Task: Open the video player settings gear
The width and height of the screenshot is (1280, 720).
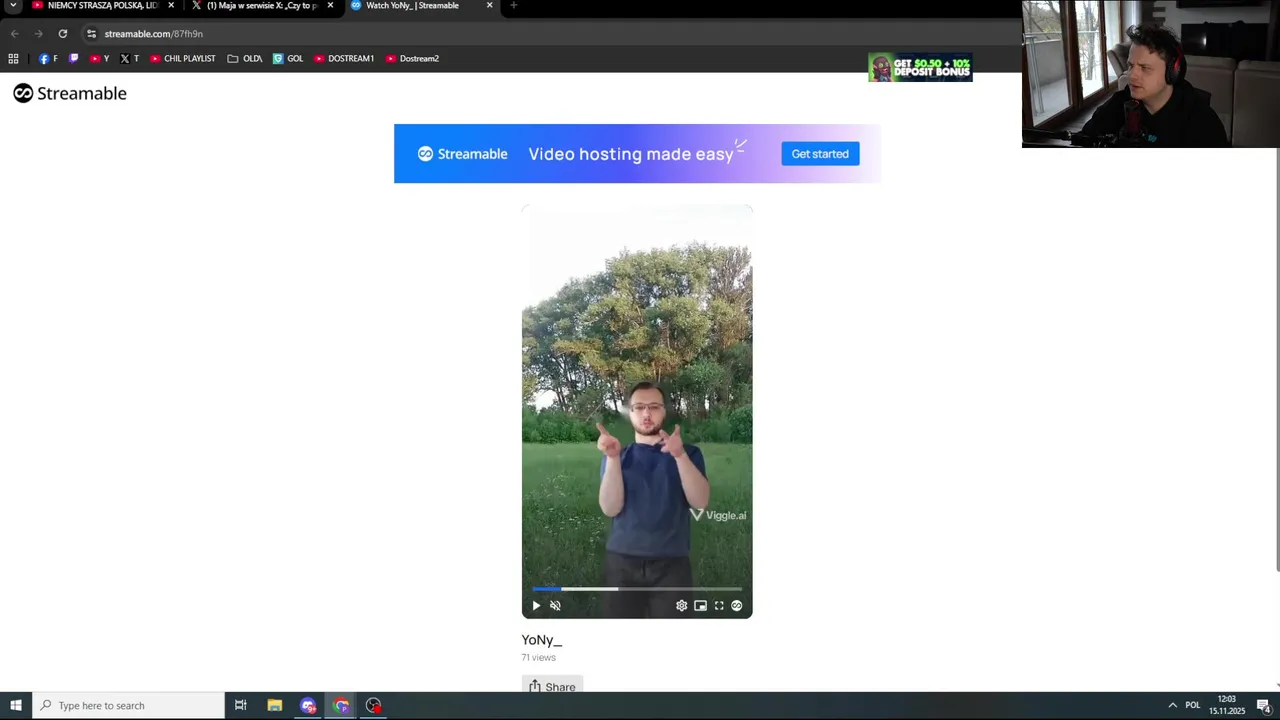Action: 681,605
